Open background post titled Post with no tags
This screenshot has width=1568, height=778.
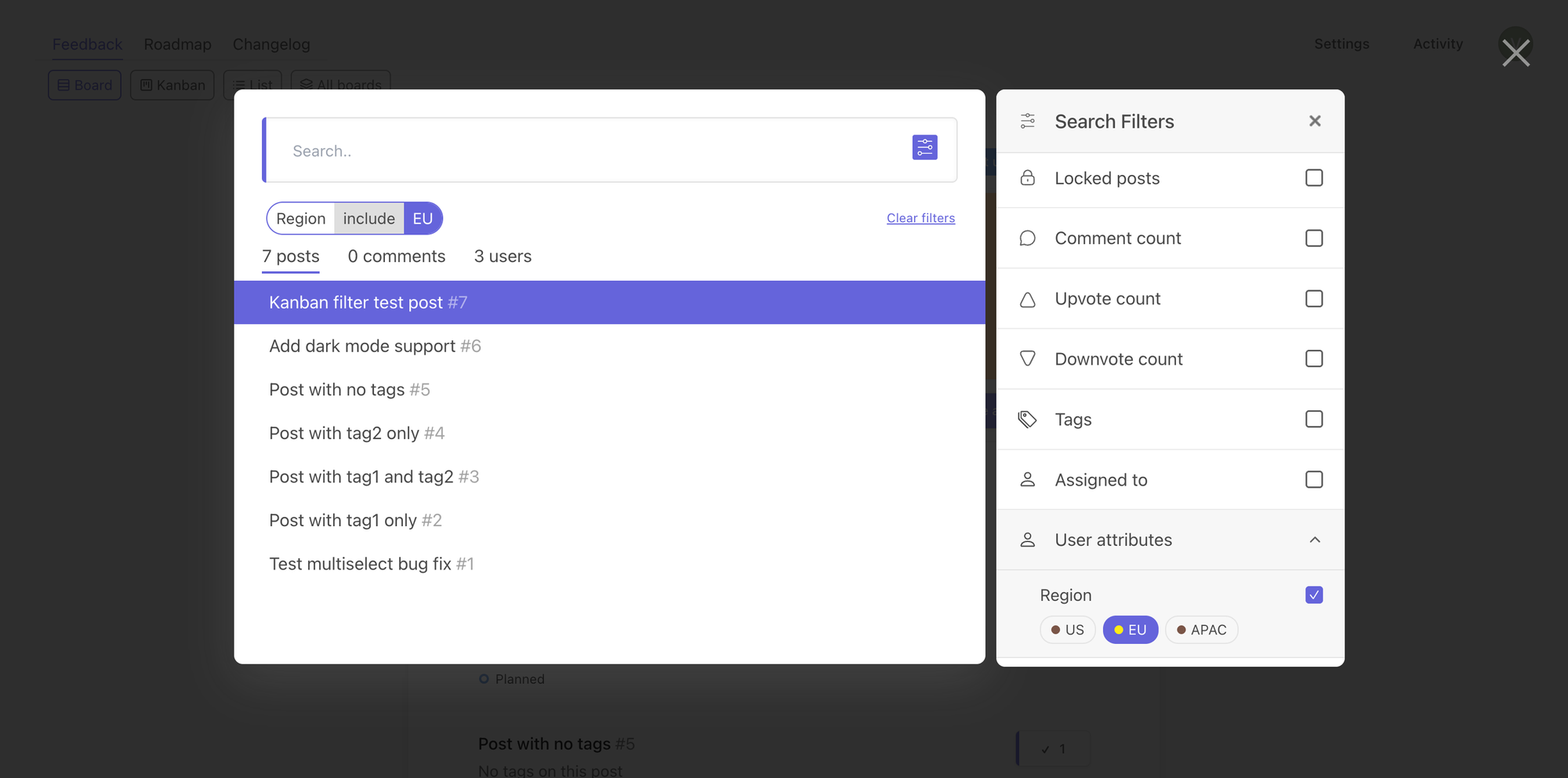click(544, 743)
